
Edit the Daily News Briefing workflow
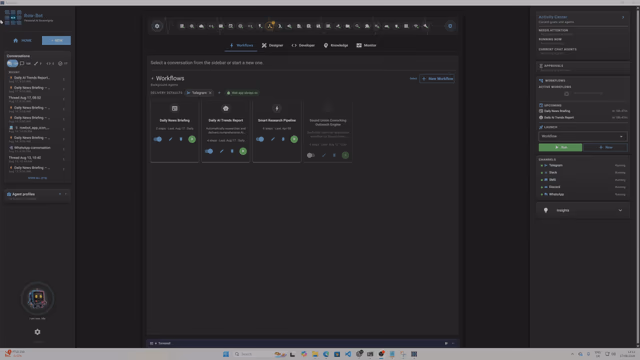(x=171, y=139)
